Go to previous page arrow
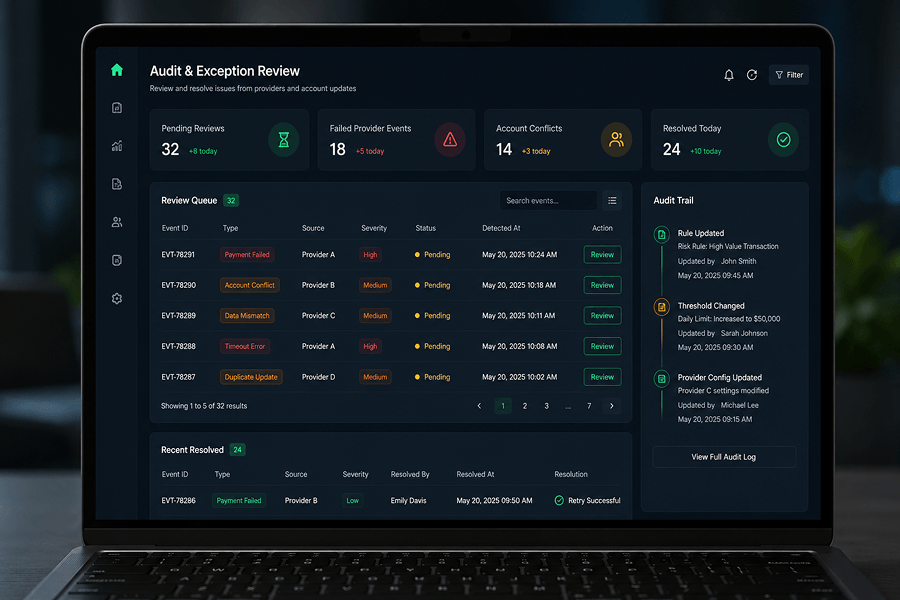Viewport: 900px width, 600px height. click(x=479, y=406)
